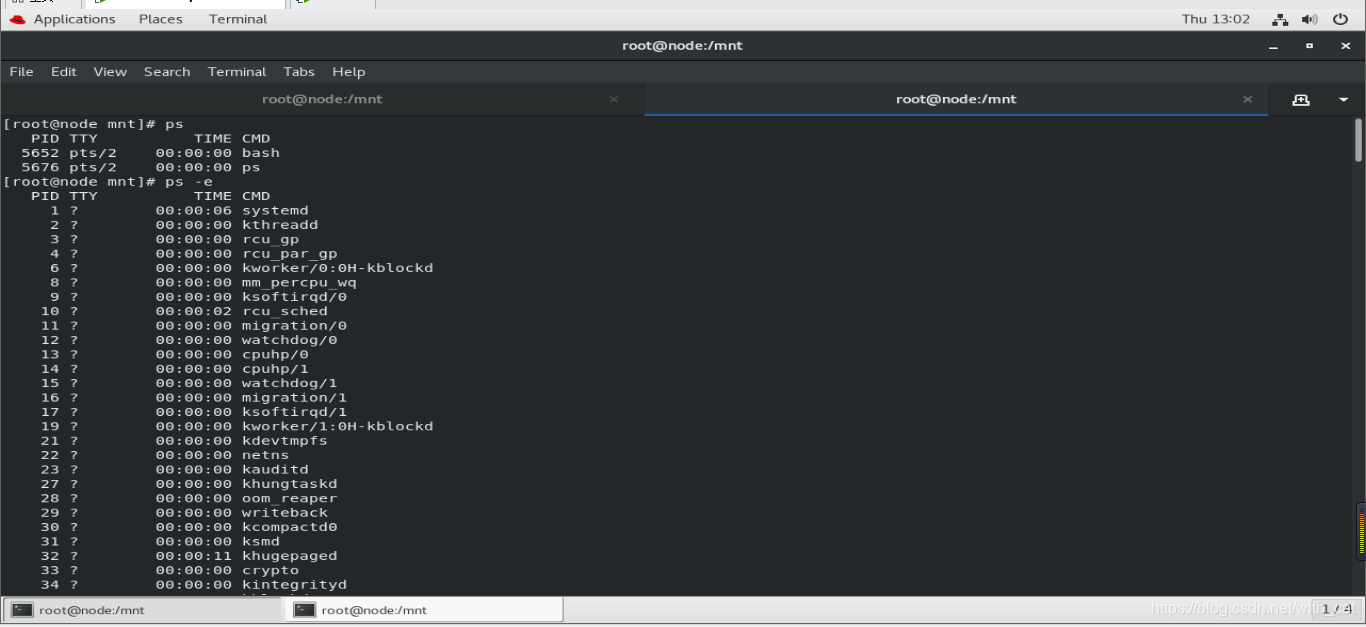The image size is (1366, 627).
Task: Click the volume speaker icon
Action: [1310, 19]
